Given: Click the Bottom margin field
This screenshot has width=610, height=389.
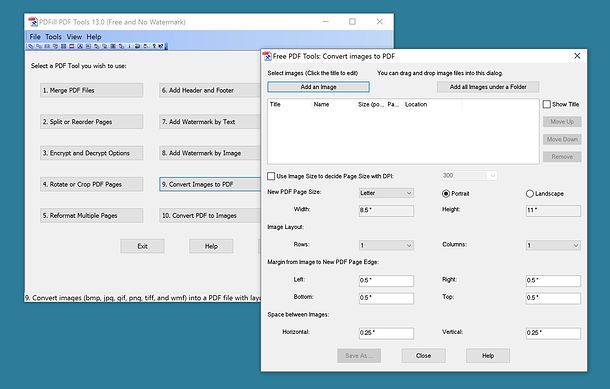Looking at the screenshot, I should point(386,298).
